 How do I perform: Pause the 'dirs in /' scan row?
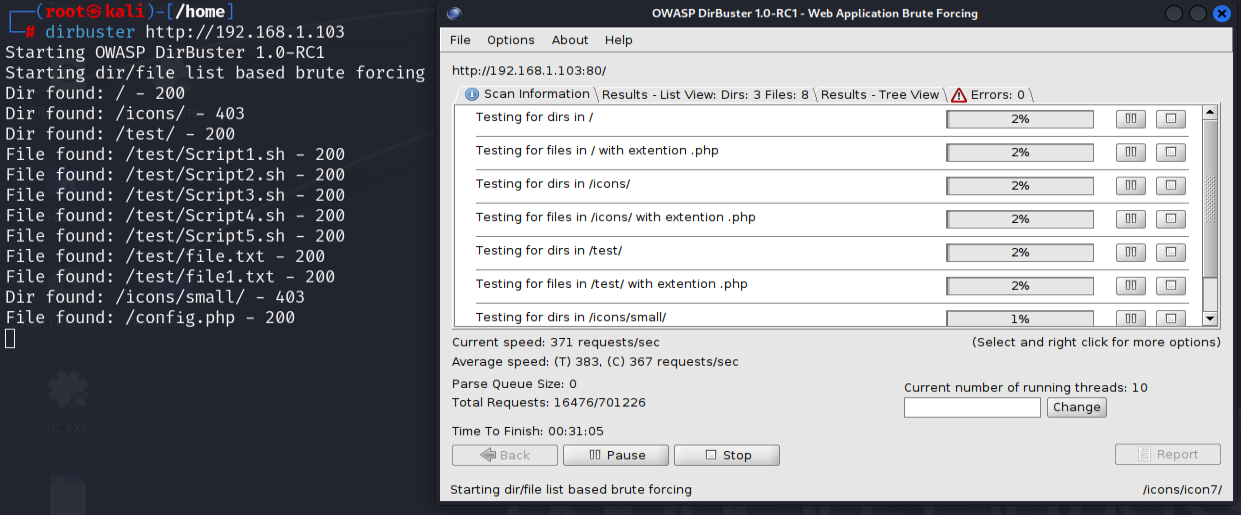(x=1131, y=119)
